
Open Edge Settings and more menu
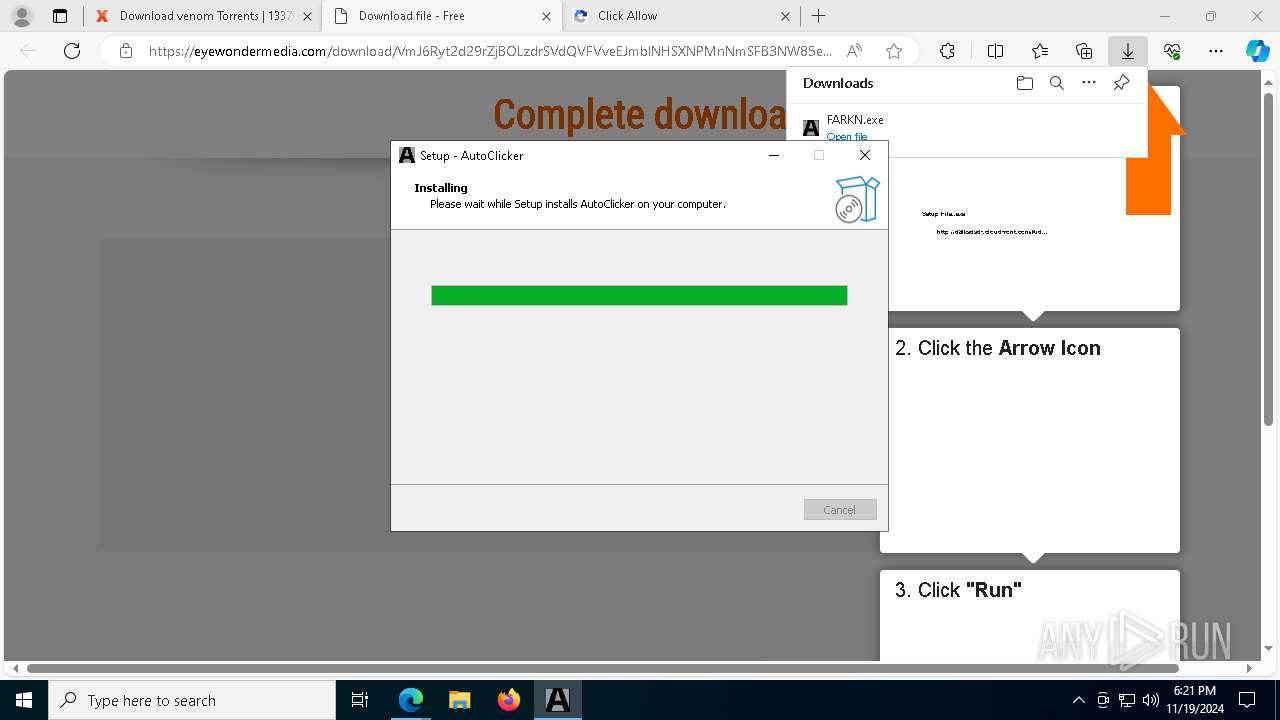tap(1216, 51)
